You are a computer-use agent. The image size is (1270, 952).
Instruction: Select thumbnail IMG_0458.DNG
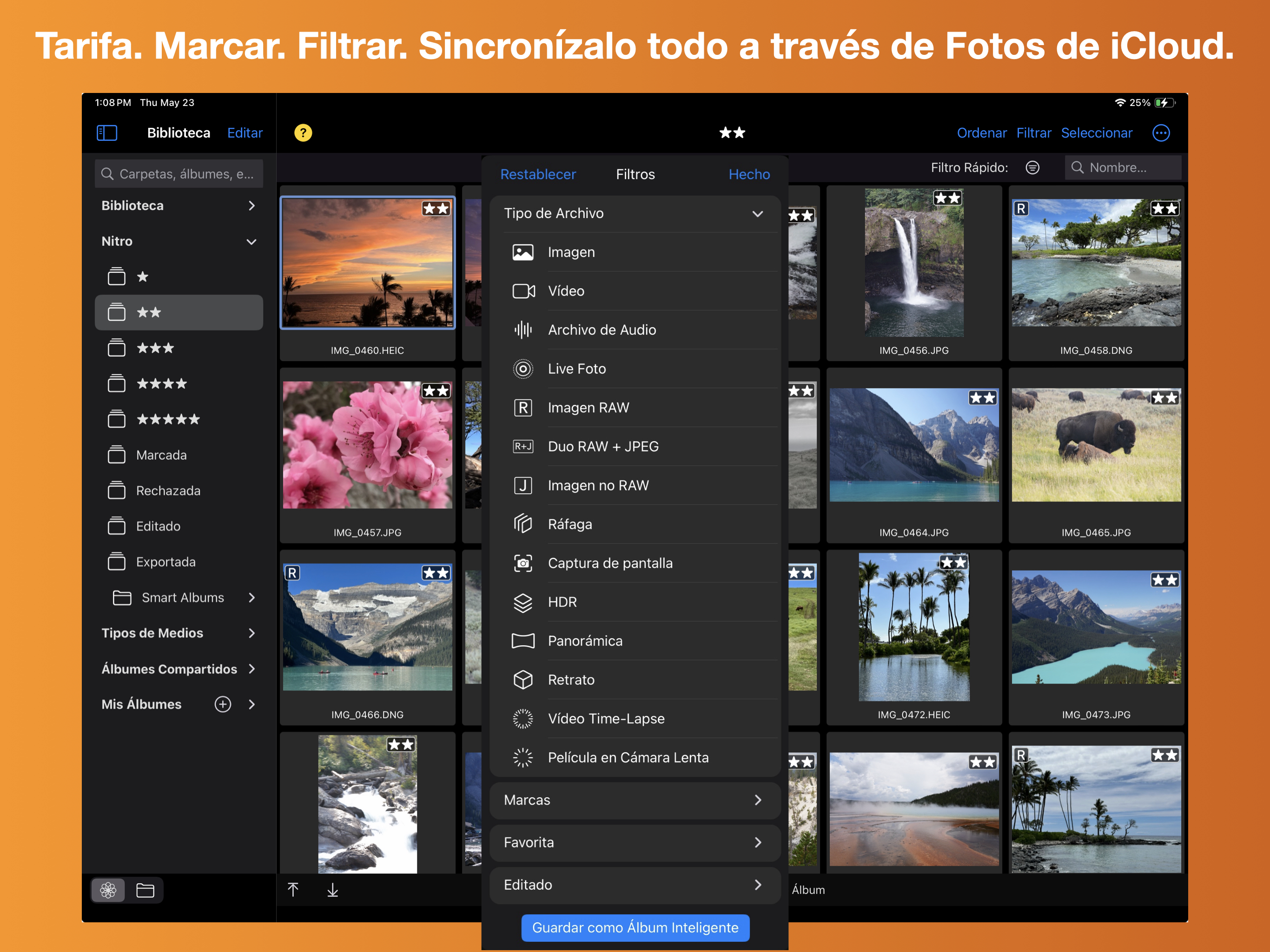(x=1096, y=274)
